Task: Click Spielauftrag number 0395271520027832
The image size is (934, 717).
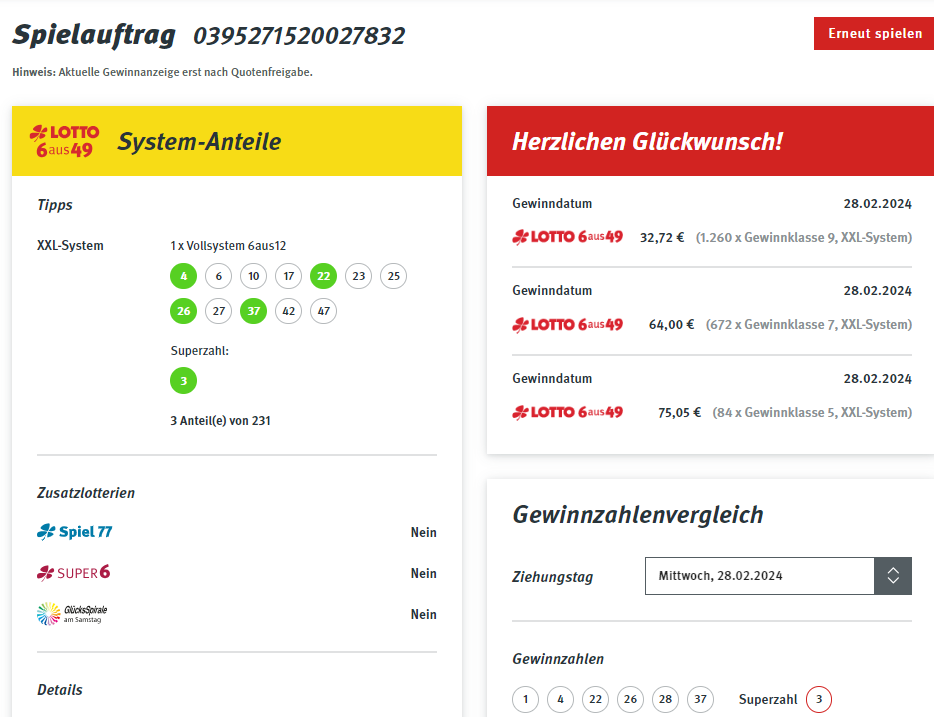Action: pos(299,36)
